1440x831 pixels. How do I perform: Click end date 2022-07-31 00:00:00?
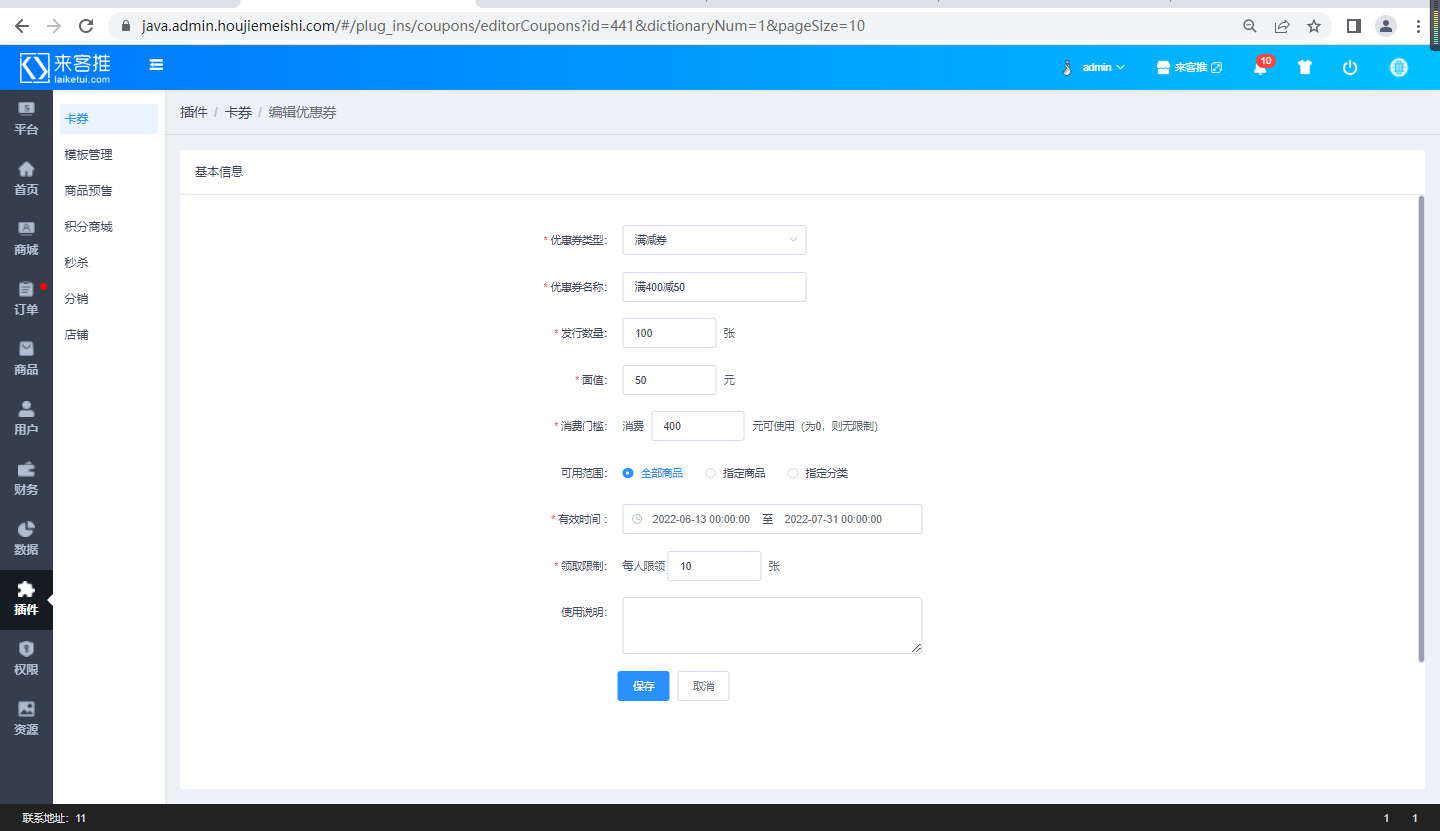pyautogui.click(x=833, y=520)
